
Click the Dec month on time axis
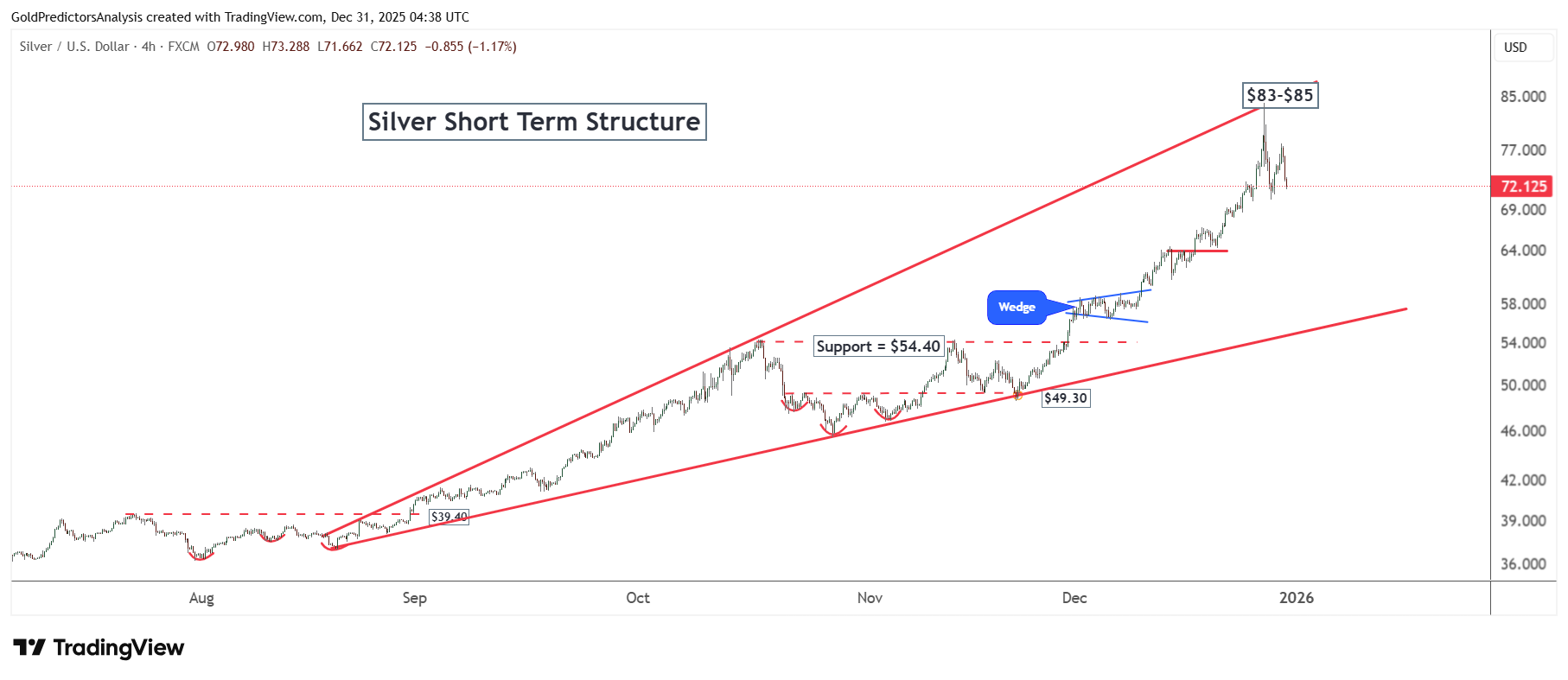(x=1074, y=598)
